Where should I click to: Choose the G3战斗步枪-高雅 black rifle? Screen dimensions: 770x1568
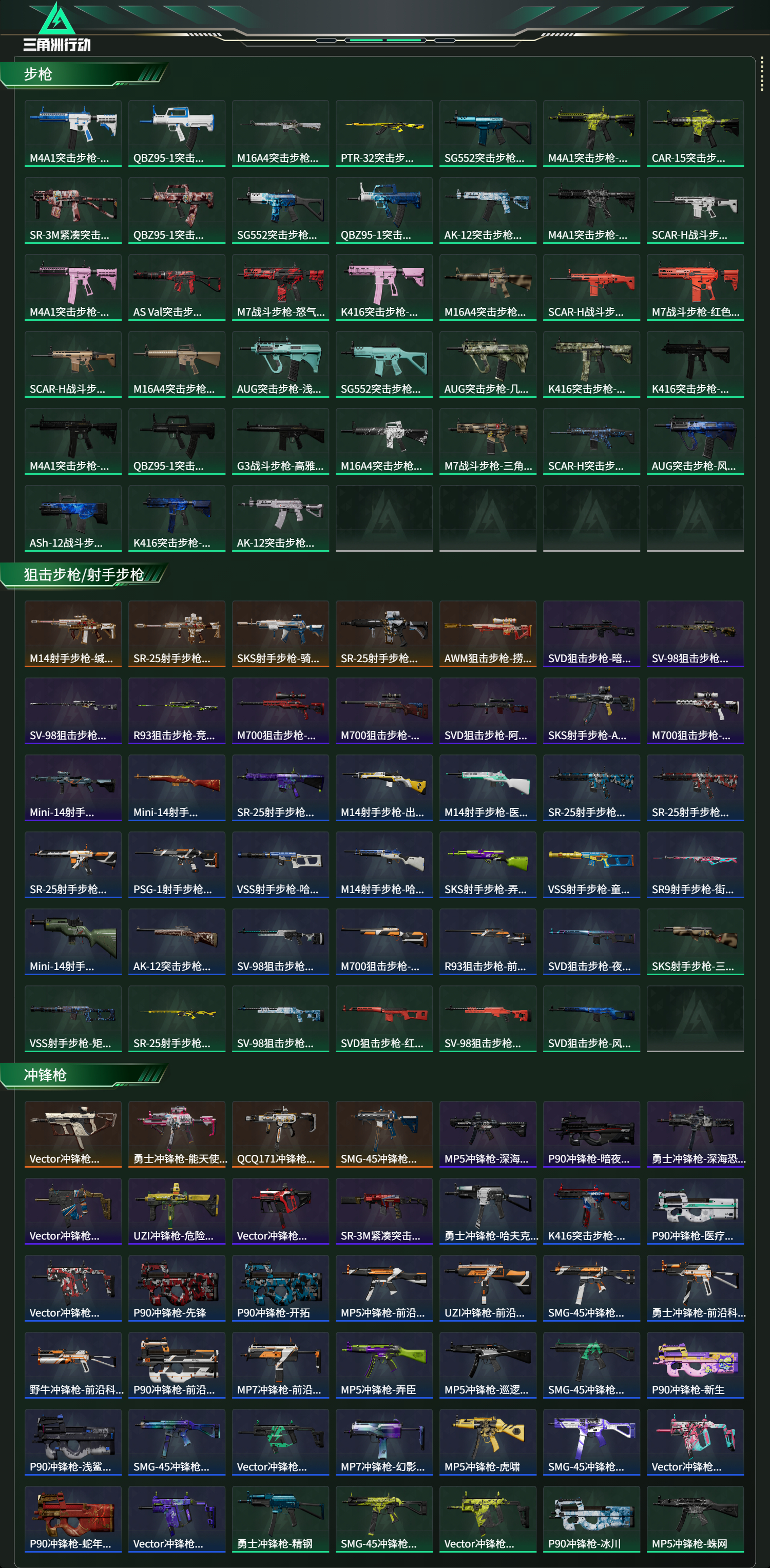point(281,441)
